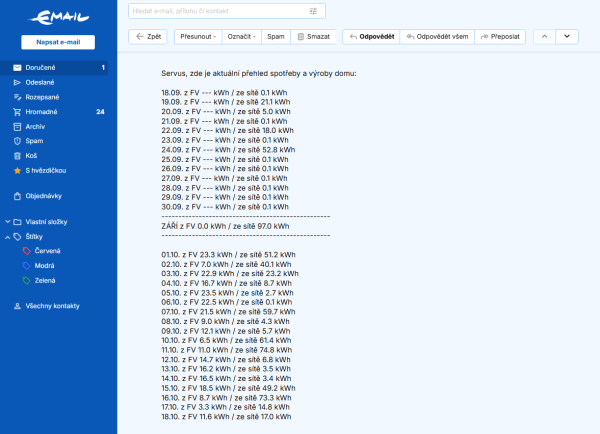Click the Email logo

(x=58, y=18)
